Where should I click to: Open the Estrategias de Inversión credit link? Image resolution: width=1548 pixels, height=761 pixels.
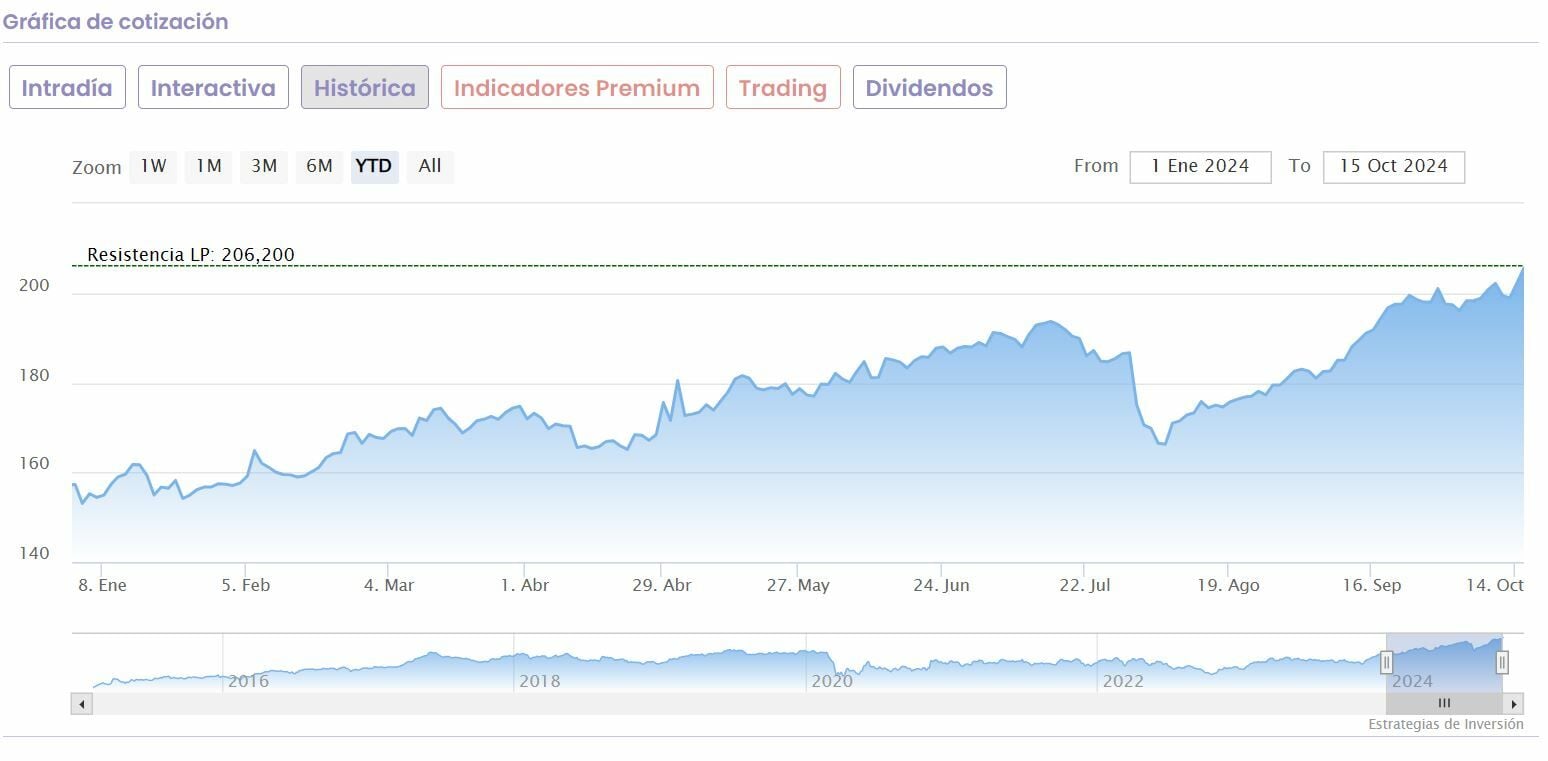coord(1445,724)
